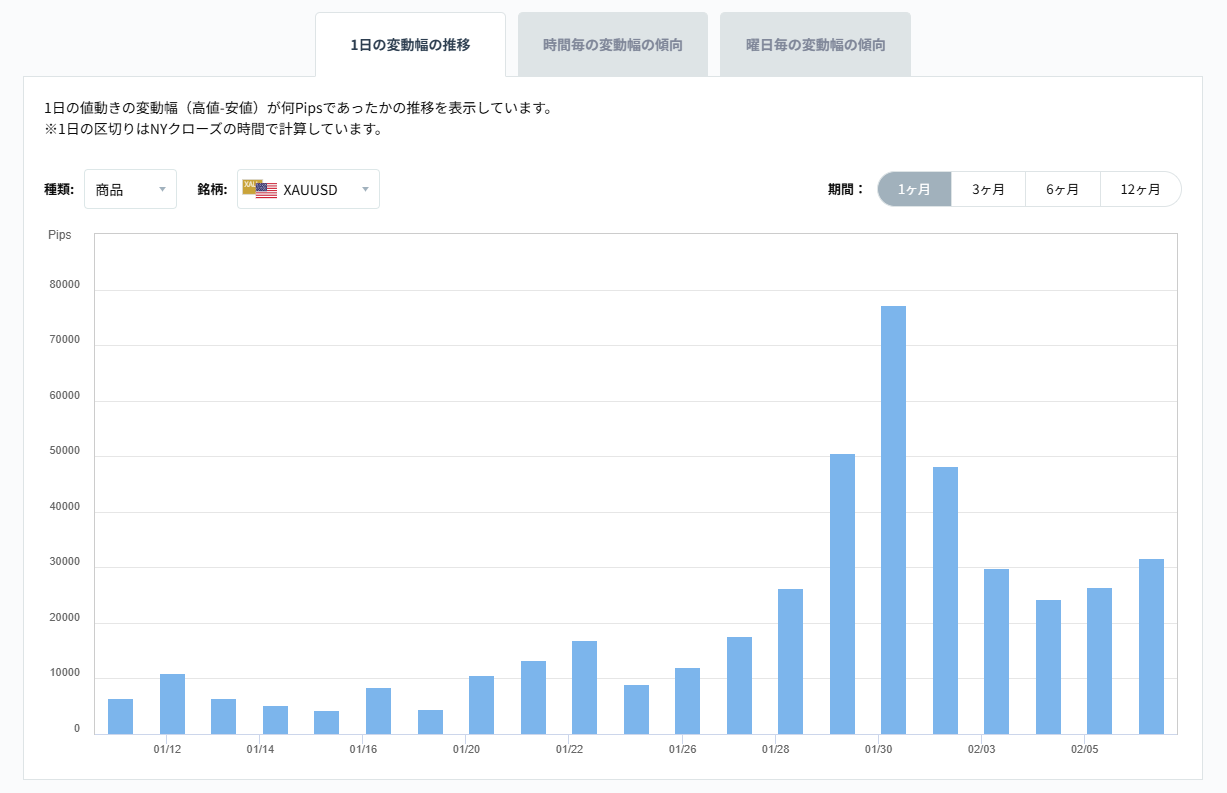Select the active 1日の変動幅の推移 tab

[x=410, y=44]
